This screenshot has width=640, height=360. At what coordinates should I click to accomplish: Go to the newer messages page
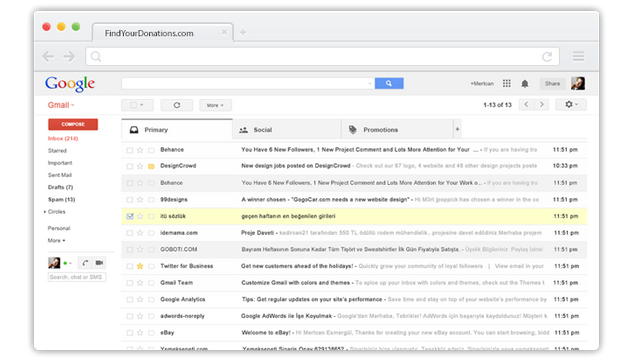[x=526, y=104]
